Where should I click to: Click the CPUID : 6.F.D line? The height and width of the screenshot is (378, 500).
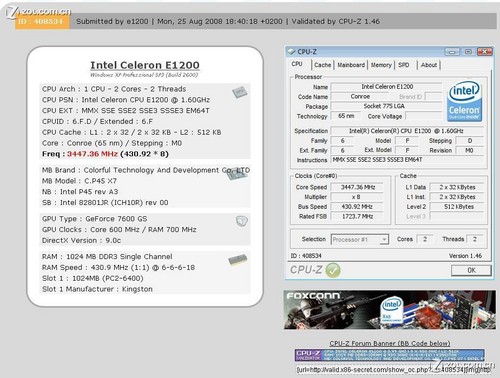pos(97,121)
